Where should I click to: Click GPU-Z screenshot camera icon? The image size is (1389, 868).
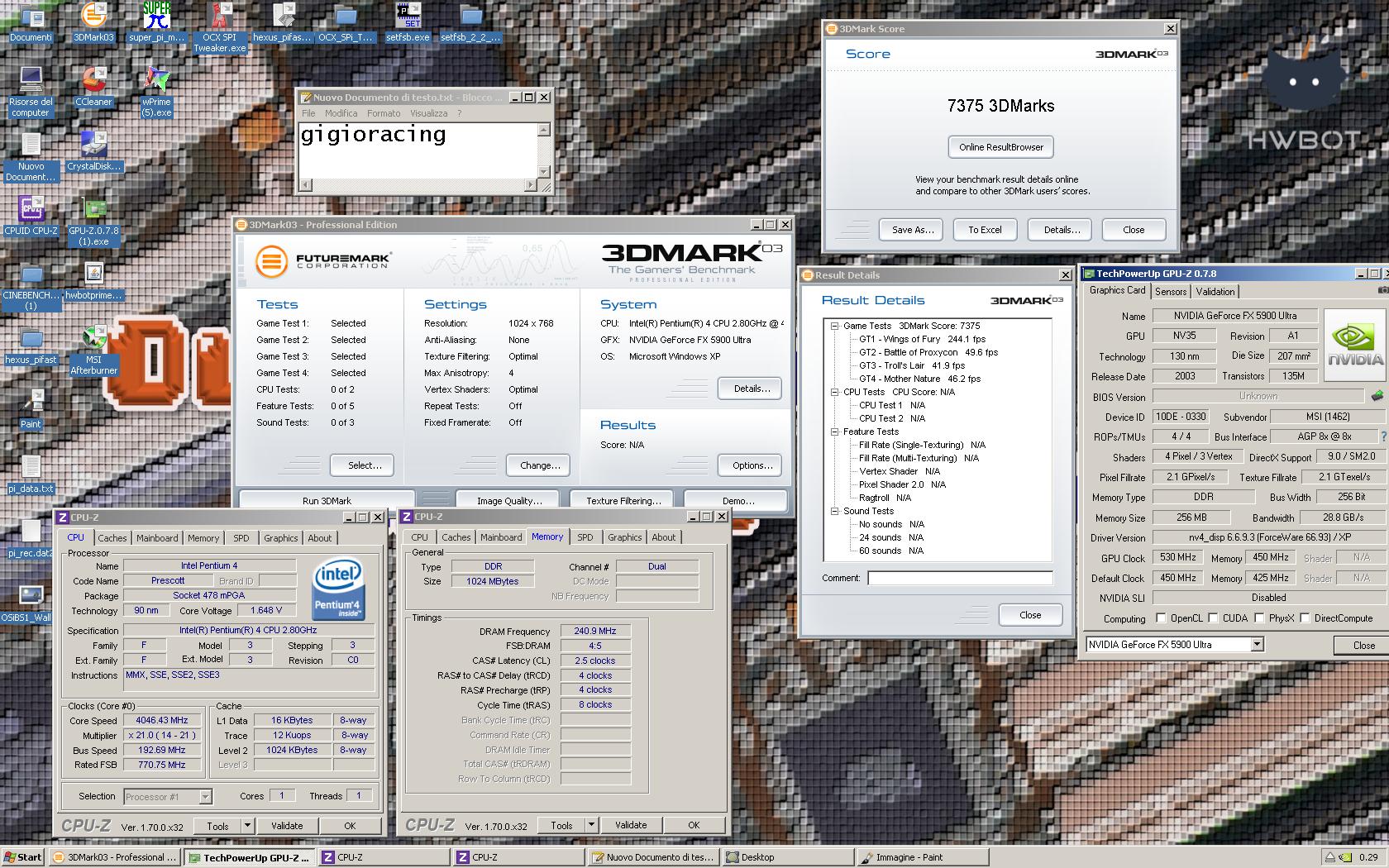tap(1383, 291)
